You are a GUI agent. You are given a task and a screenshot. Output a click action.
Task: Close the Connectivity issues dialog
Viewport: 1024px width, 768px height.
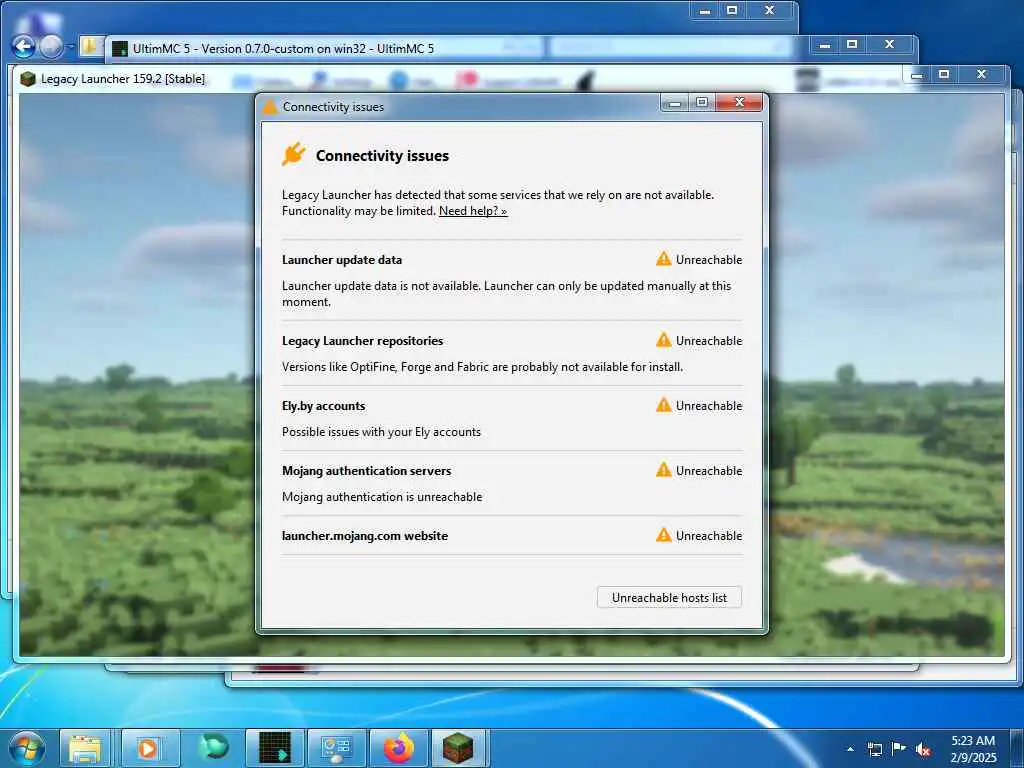(x=739, y=103)
